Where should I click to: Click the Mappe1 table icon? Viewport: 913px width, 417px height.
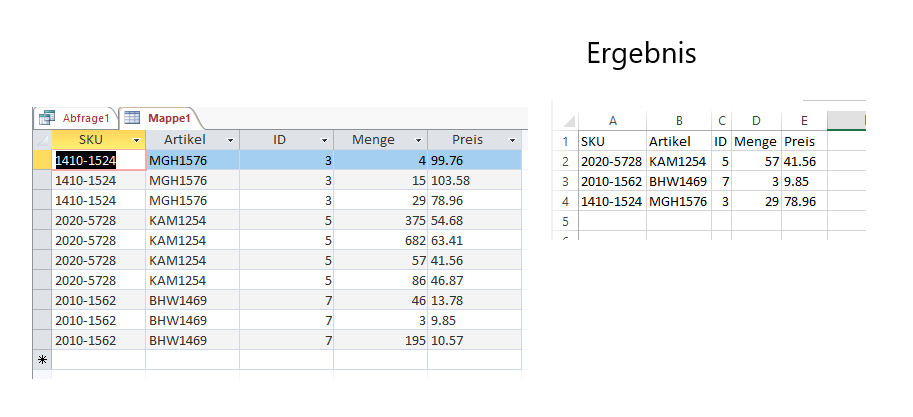tap(132, 118)
